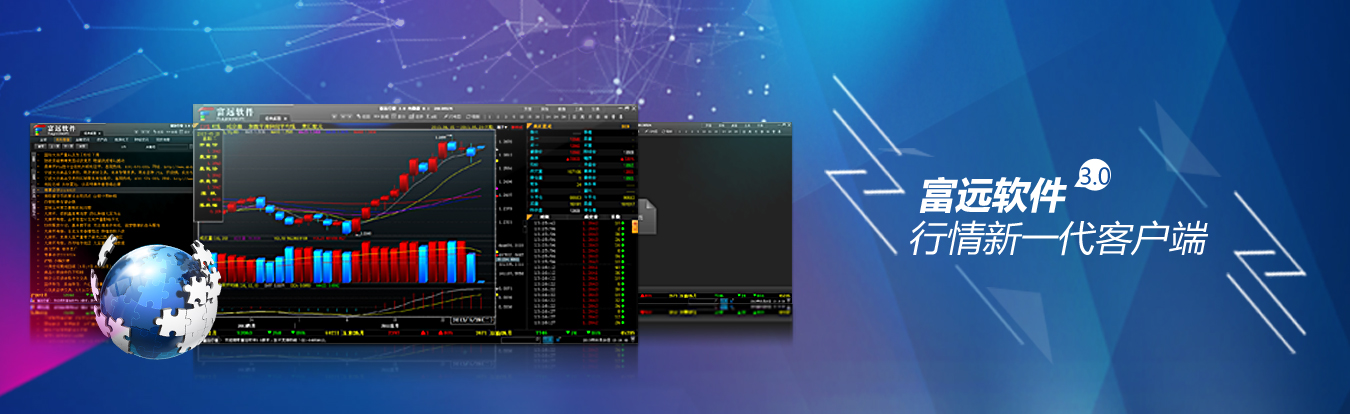Click the 富远软件 logo in center trading window
1350x414 pixels.
[227, 113]
